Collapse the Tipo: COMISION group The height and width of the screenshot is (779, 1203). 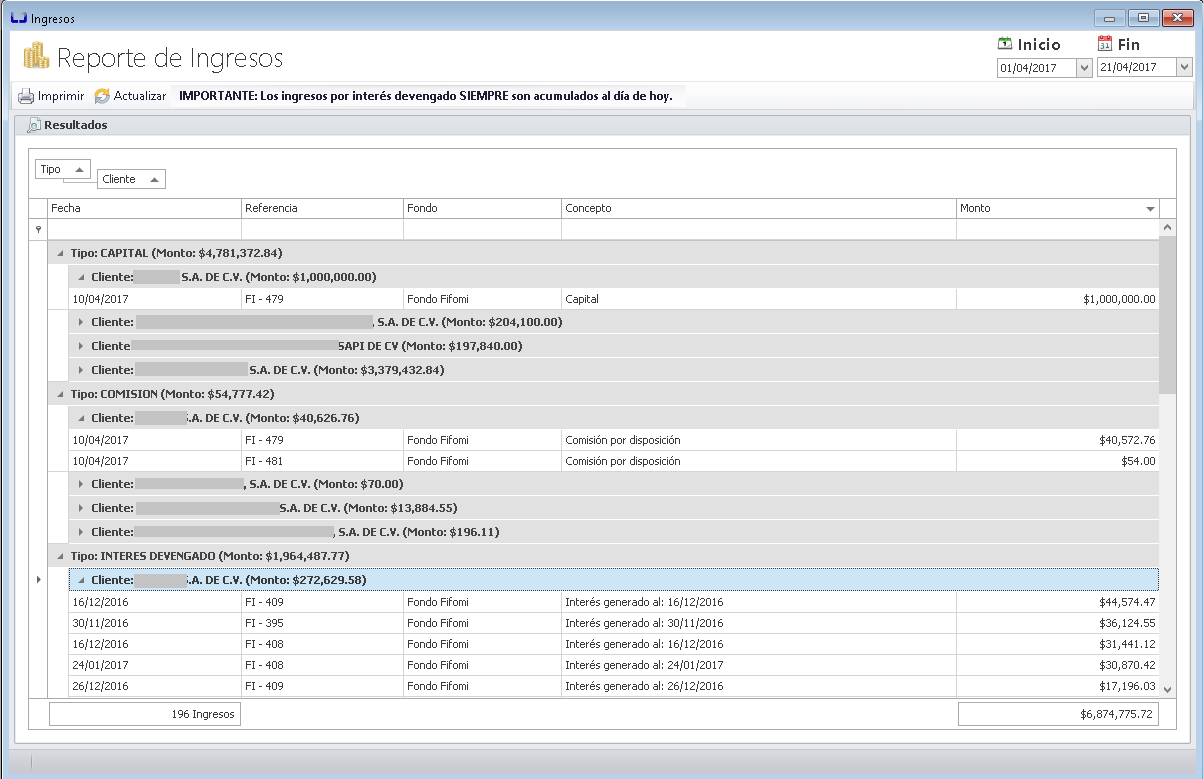[x=58, y=394]
